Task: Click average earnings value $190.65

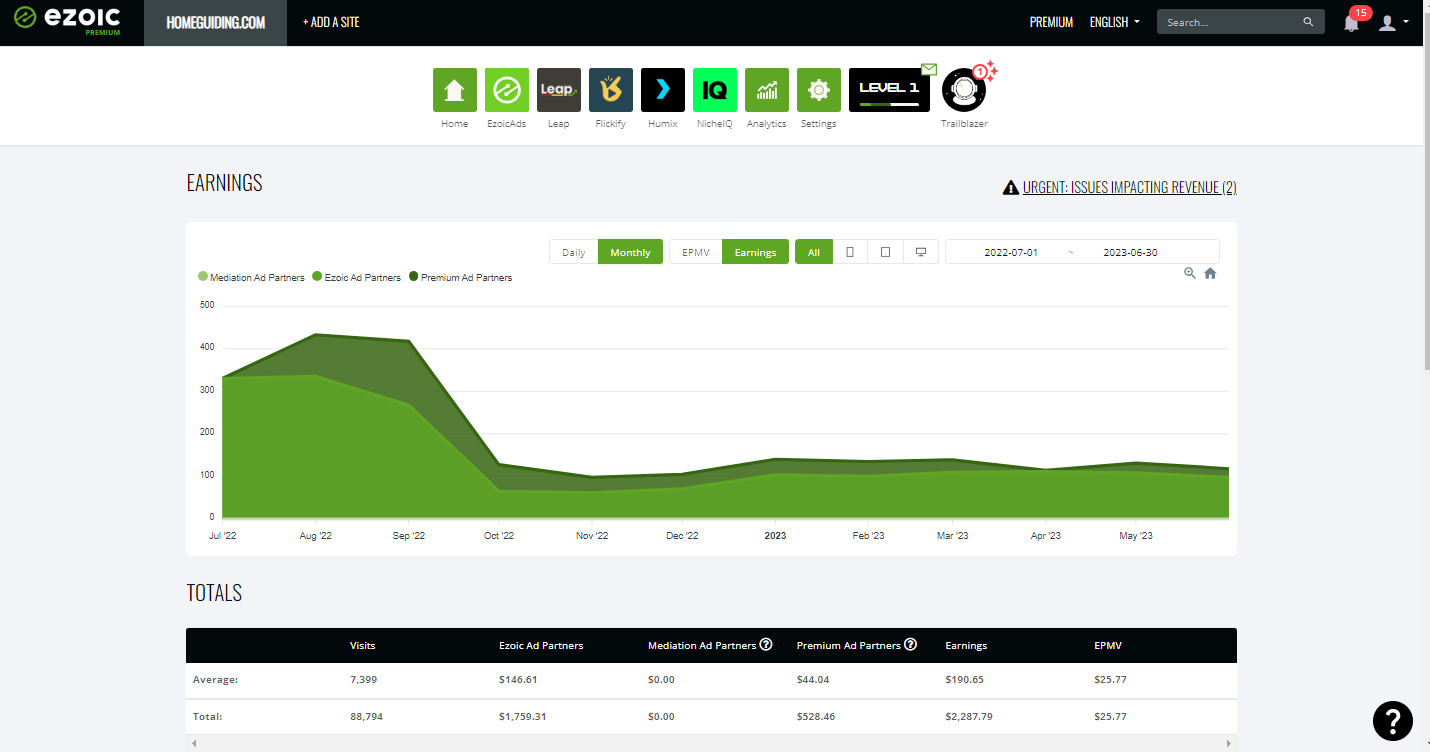Action: (966, 679)
